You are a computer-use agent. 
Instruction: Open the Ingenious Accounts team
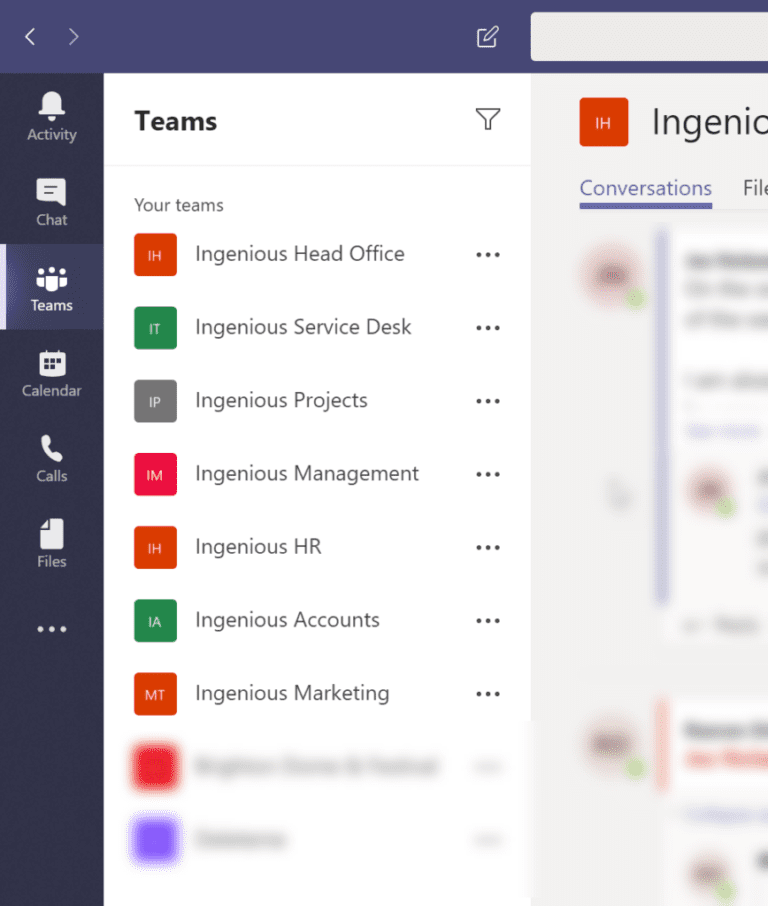pos(287,620)
